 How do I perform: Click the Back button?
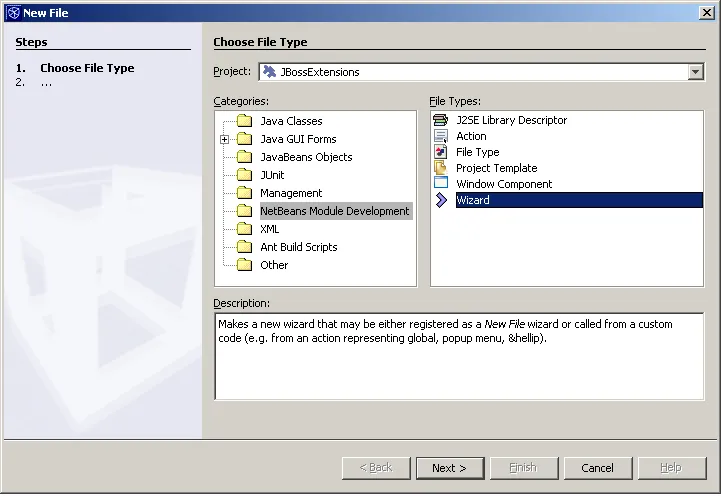click(376, 468)
